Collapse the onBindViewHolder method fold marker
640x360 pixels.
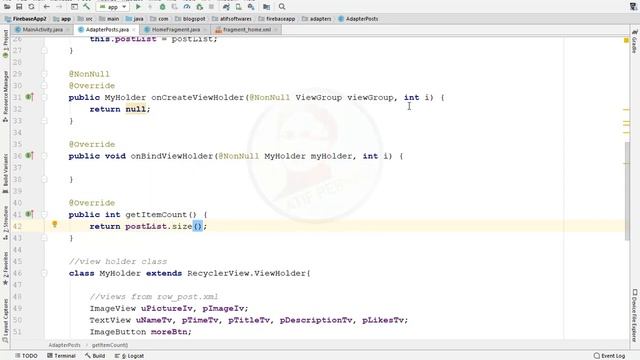[x=44, y=156]
